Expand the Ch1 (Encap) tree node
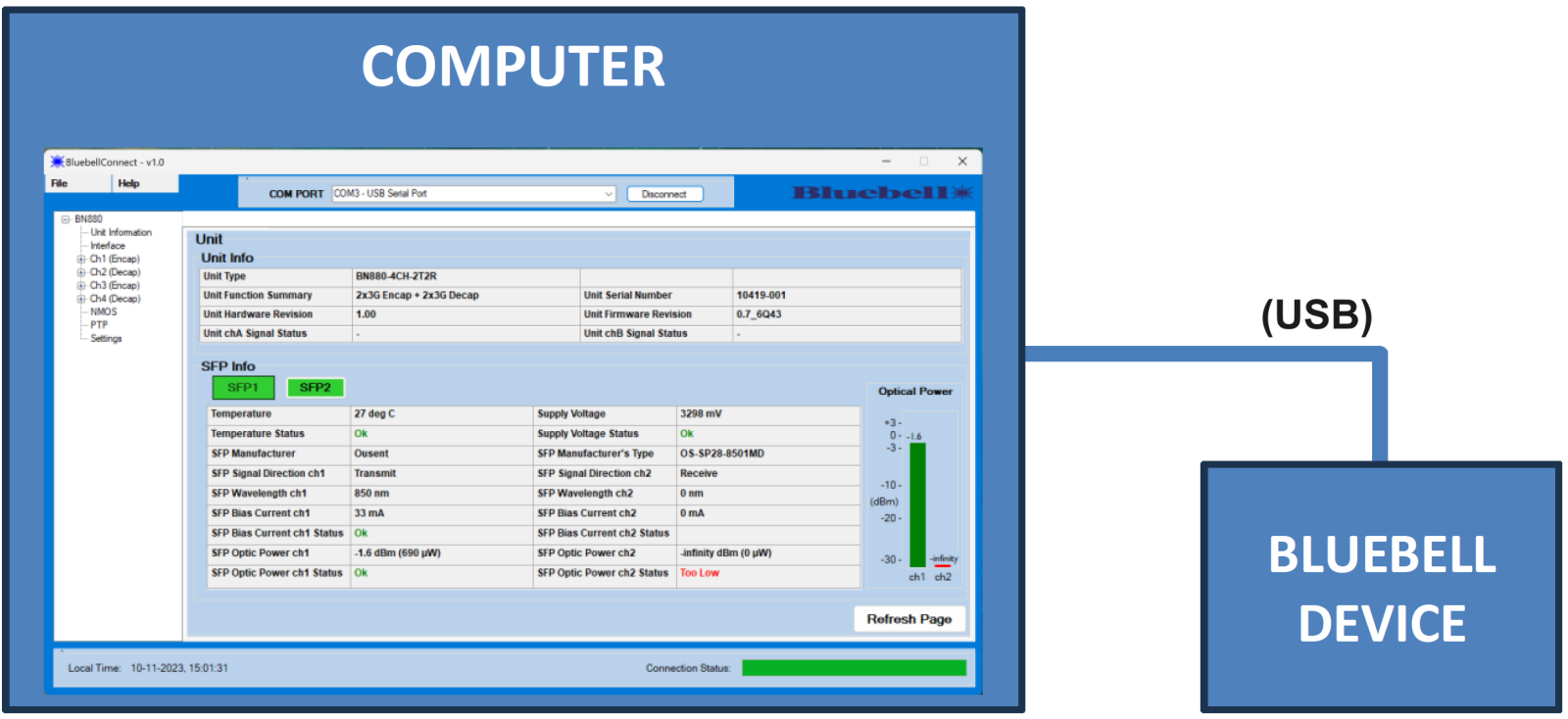The width and height of the screenshot is (1568, 719). 81,260
